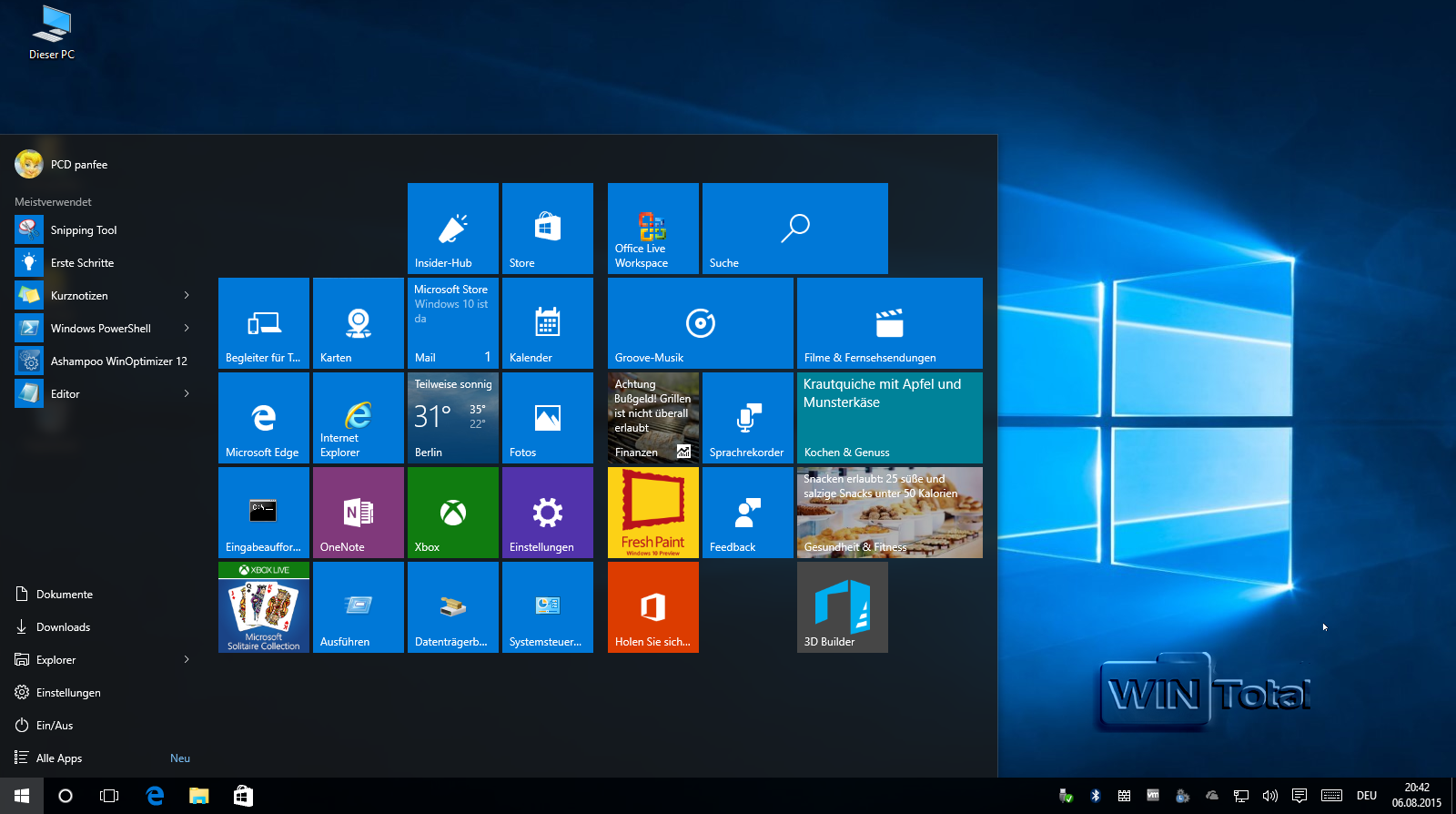Open the Fresh Paint tile

(652, 512)
